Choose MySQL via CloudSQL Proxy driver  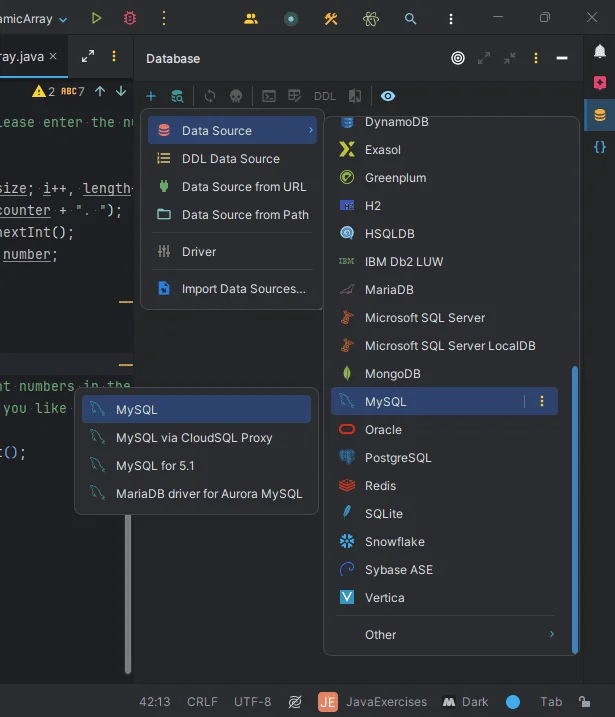coord(196,438)
